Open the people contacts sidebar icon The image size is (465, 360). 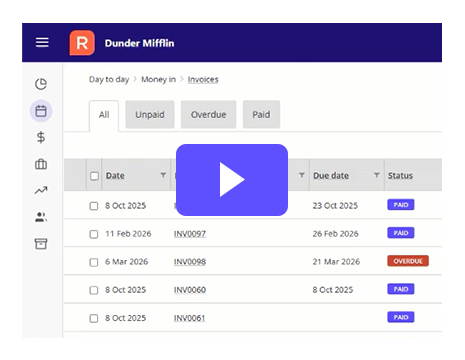pos(41,217)
